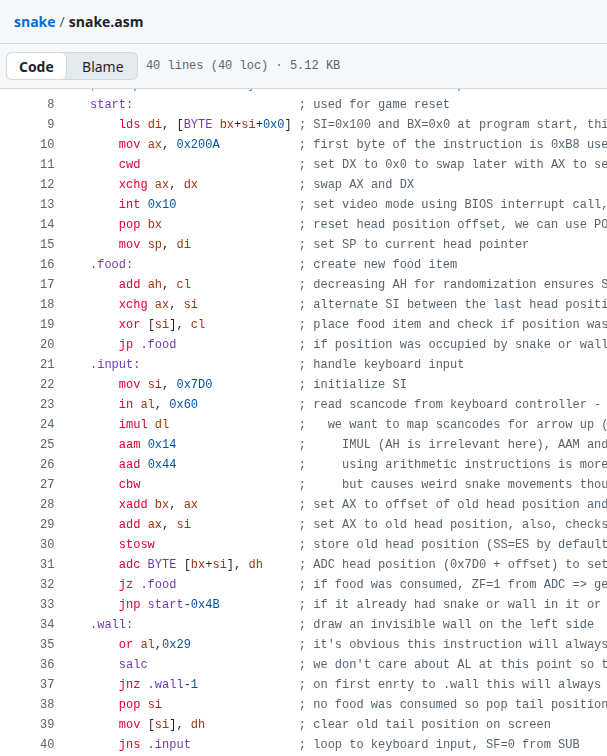Click line number 16
Viewport: 607px width, 756px height.
click(47, 264)
